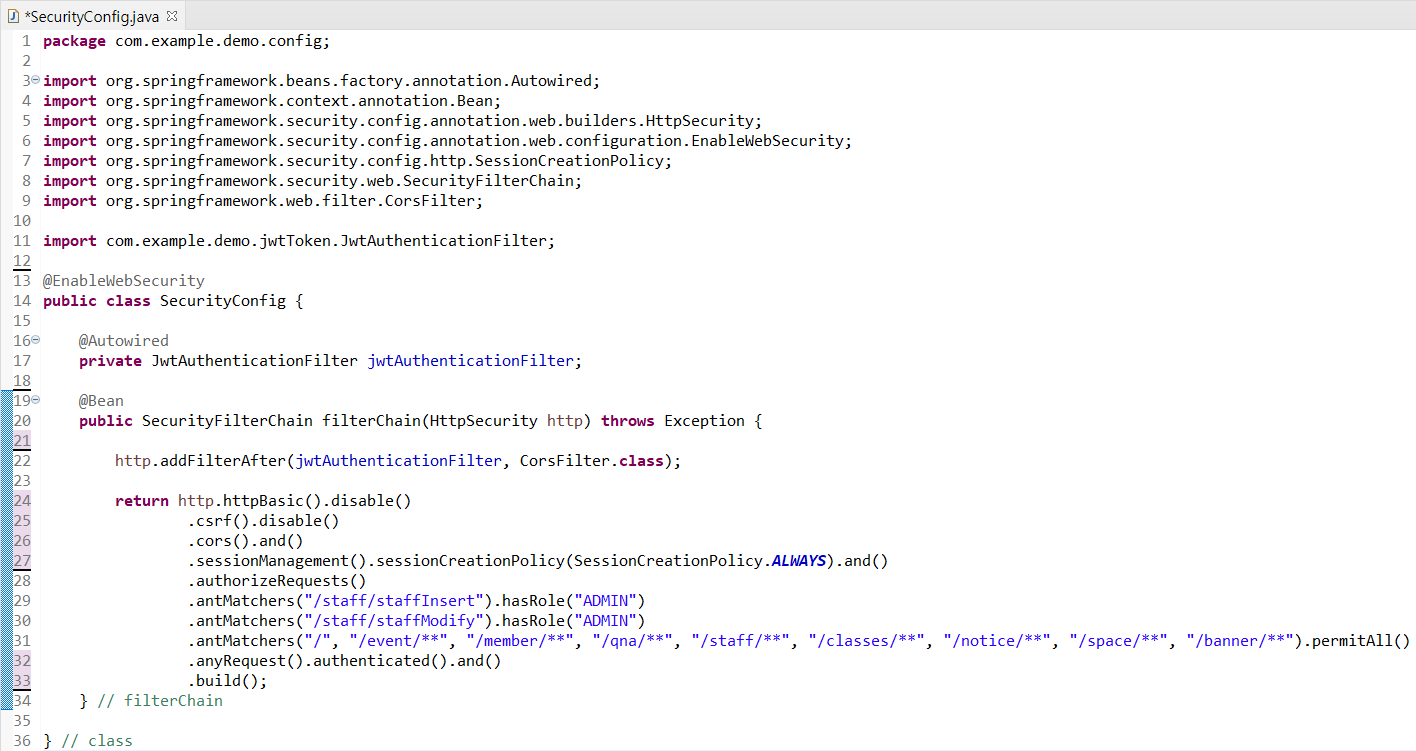
Task: Click line number 22 in the gutter
Action: 23,461
